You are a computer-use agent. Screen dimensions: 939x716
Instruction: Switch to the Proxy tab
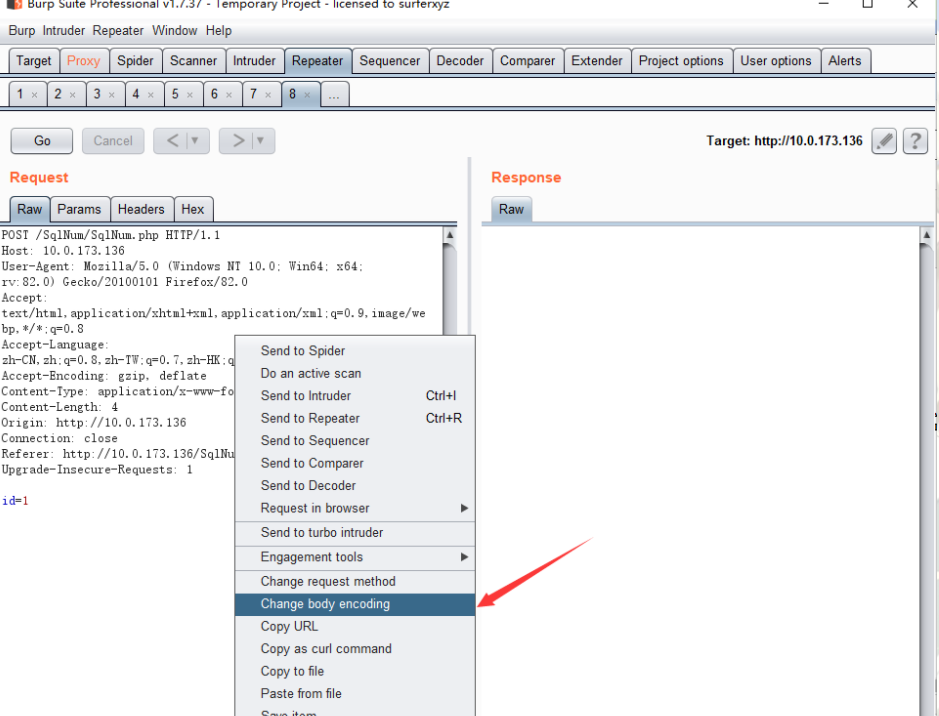tap(84, 61)
